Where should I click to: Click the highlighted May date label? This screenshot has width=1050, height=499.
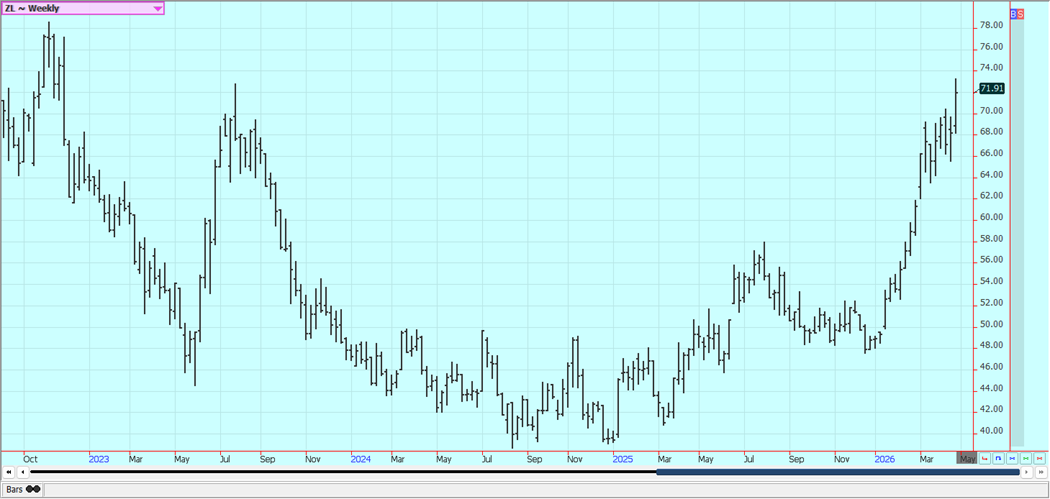coord(967,458)
